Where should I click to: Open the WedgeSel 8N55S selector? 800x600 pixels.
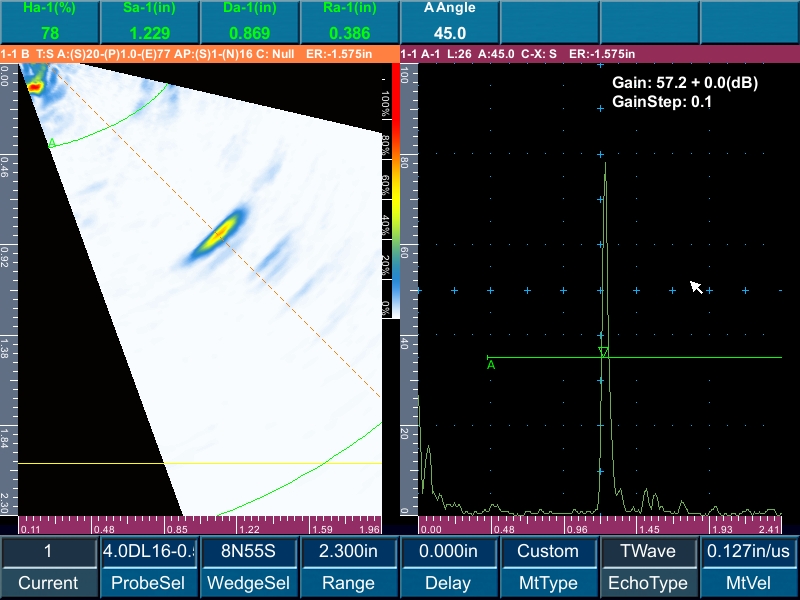248,551
